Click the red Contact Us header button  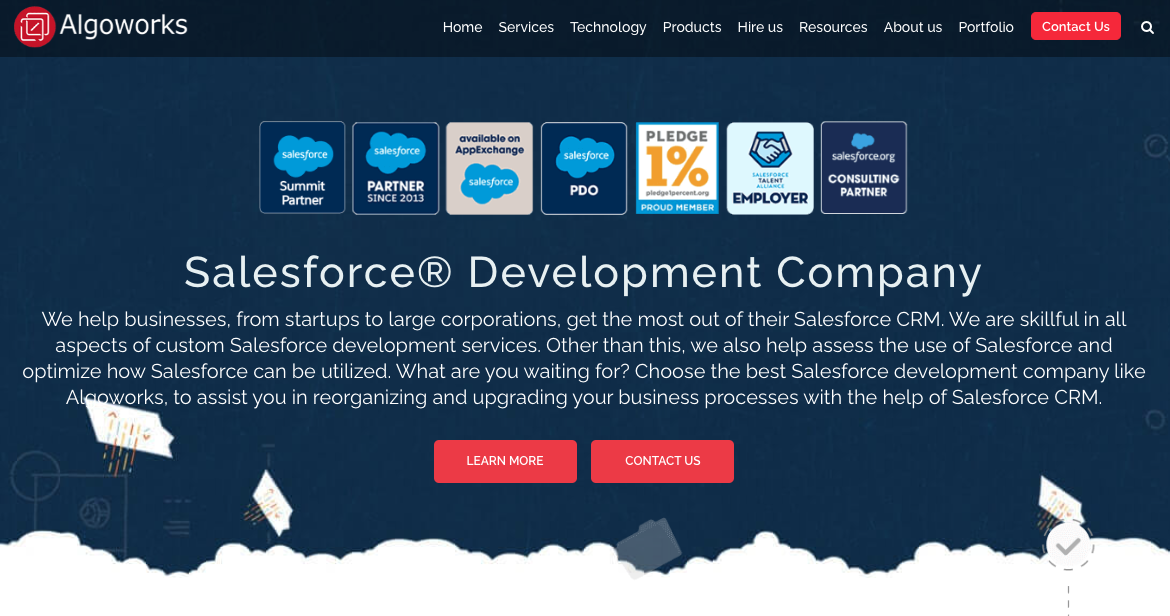pos(1075,26)
